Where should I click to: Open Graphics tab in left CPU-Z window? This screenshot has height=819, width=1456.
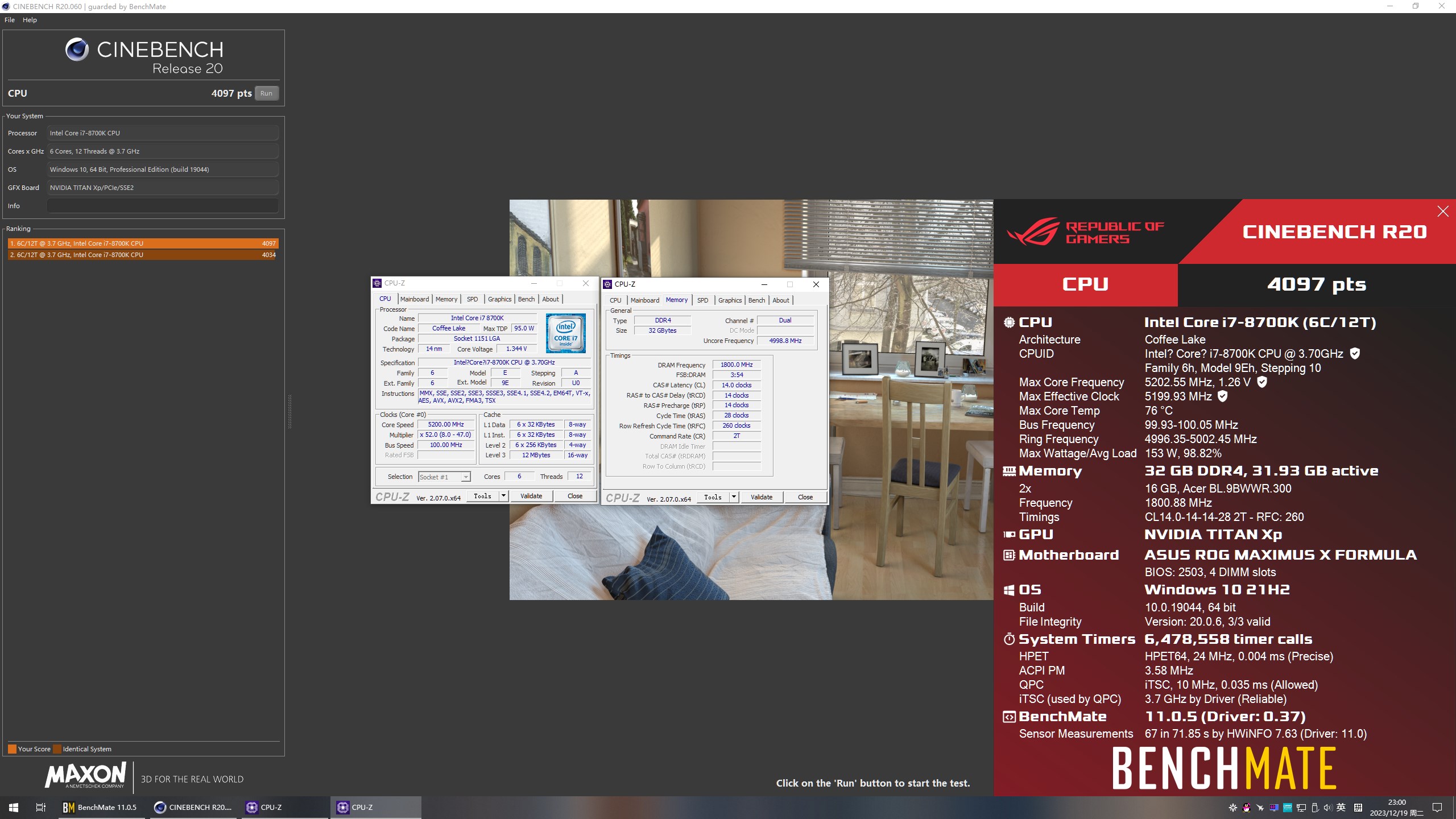coord(500,299)
